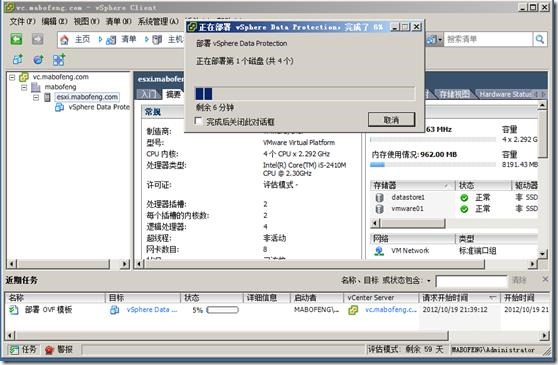This screenshot has width=558, height=365.
Task: Click the 部署 OVF 模板 task row
Action: tap(278, 310)
